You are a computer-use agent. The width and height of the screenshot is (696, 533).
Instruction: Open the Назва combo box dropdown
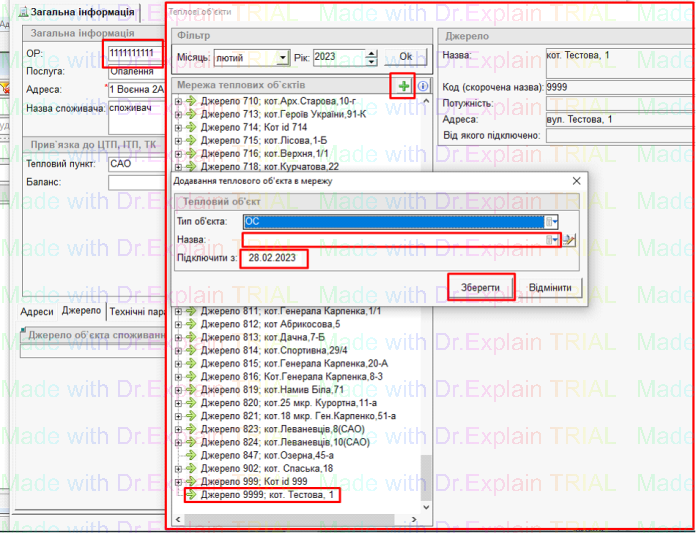coord(553,240)
